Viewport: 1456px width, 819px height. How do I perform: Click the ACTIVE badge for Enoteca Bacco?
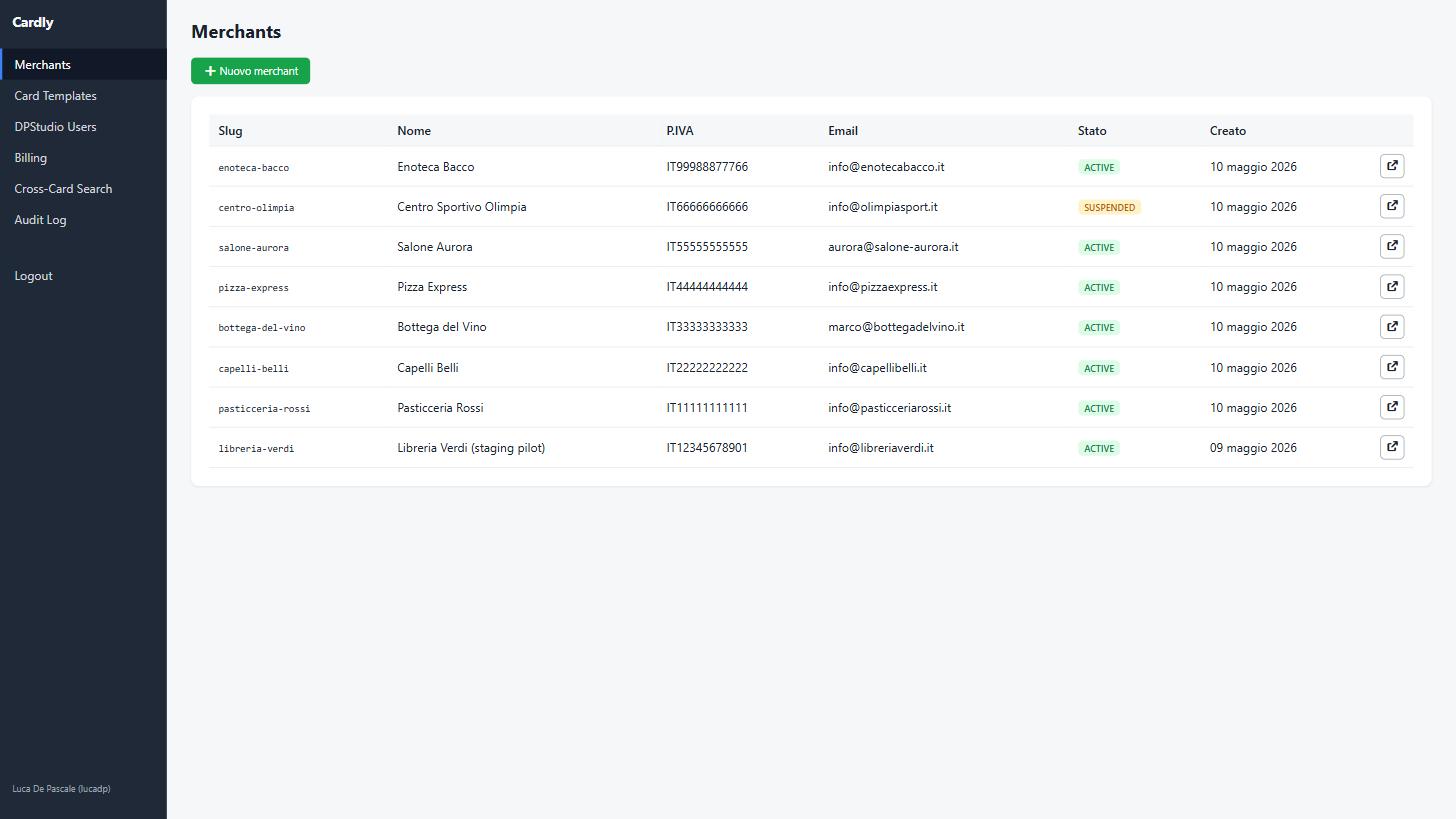(x=1099, y=167)
